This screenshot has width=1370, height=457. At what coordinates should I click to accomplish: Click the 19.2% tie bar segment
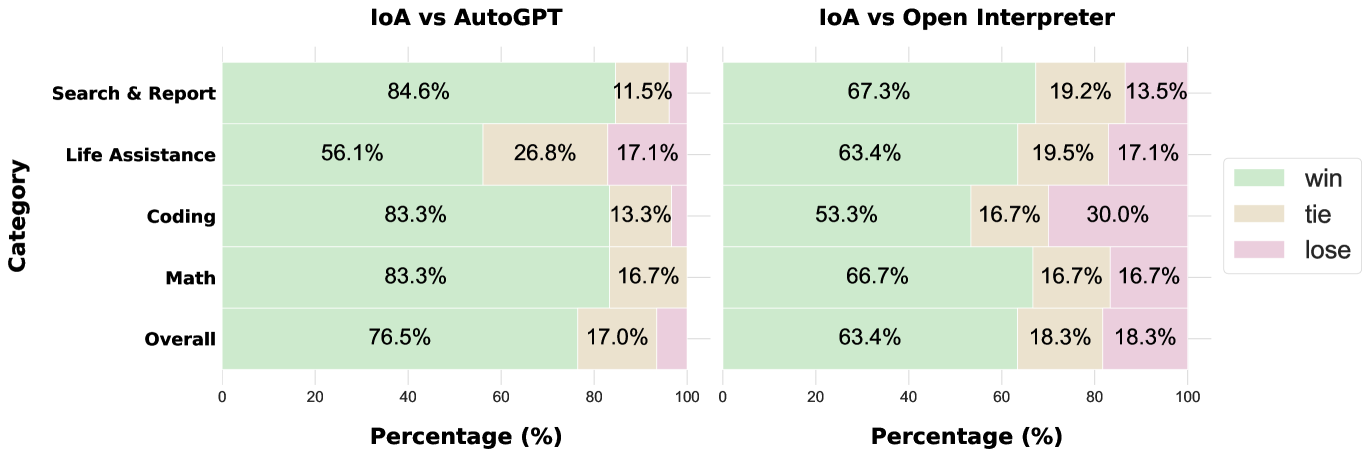[1080, 92]
